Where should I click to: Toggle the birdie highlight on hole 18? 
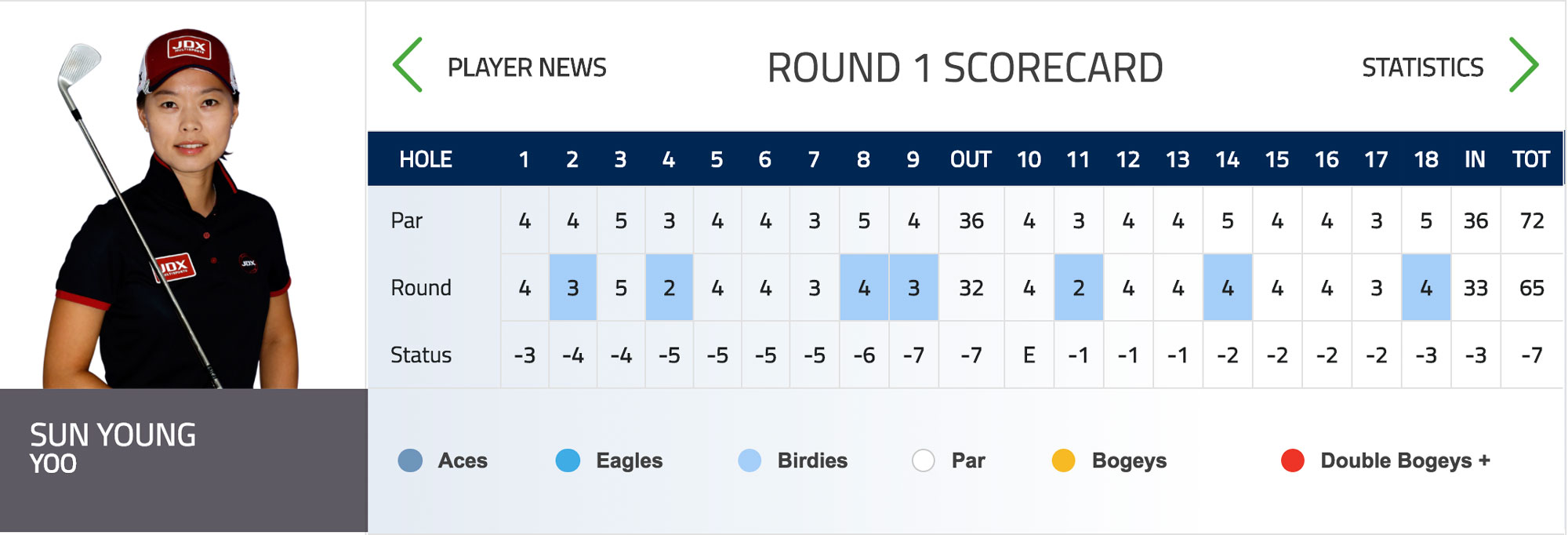coord(1425,288)
